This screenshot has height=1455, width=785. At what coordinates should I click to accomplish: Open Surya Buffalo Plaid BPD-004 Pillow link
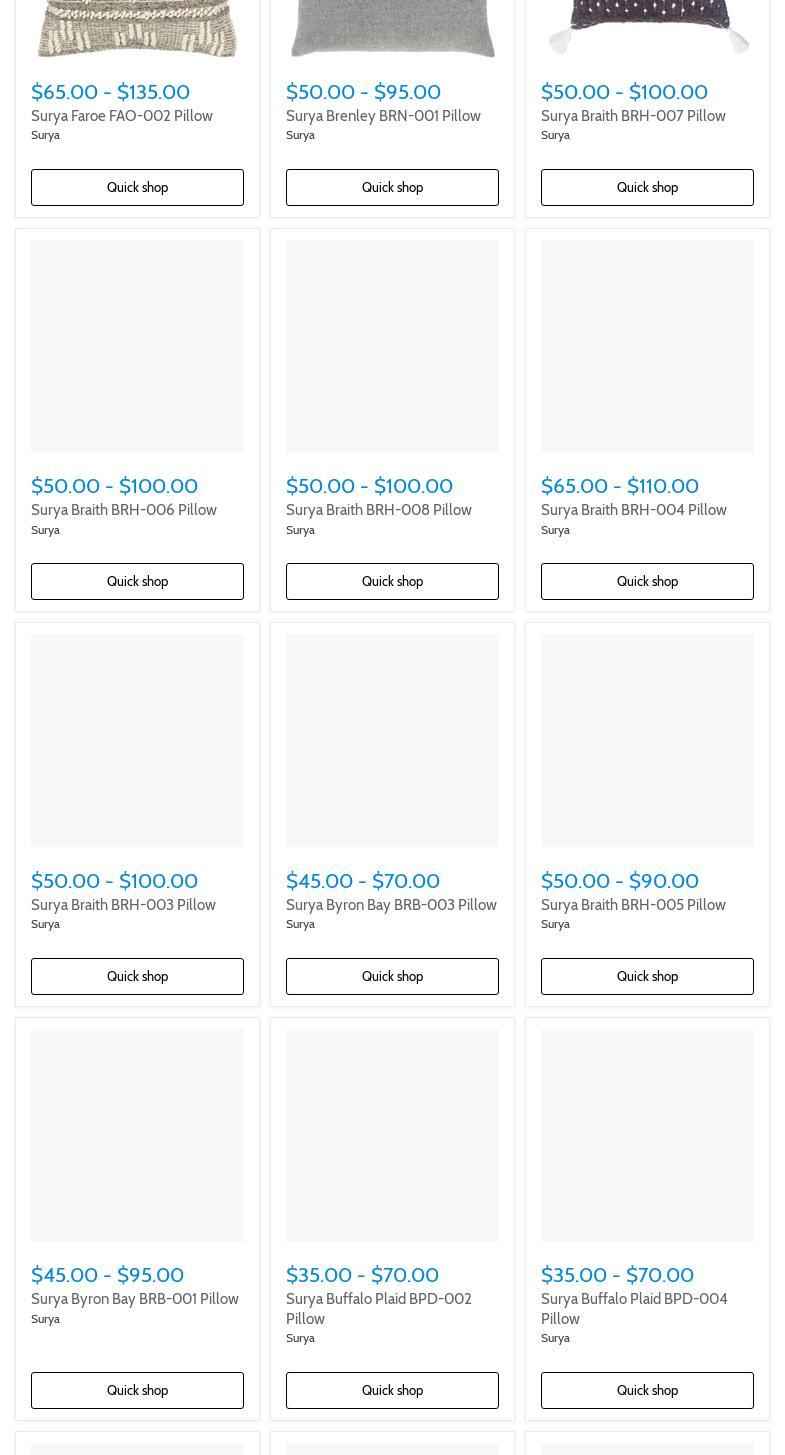pyautogui.click(x=634, y=1309)
